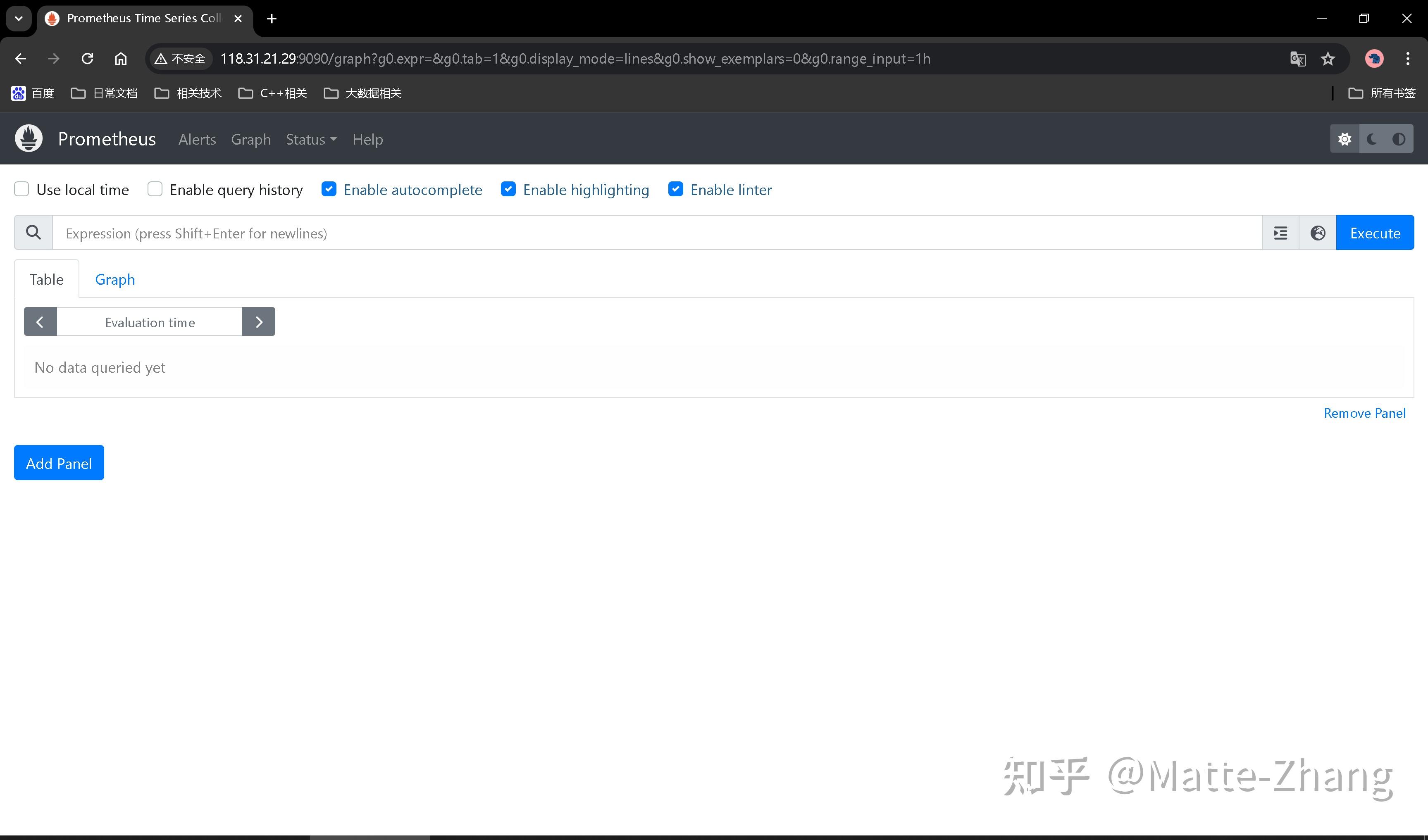Select the moon icon for dark theme

click(1371, 138)
